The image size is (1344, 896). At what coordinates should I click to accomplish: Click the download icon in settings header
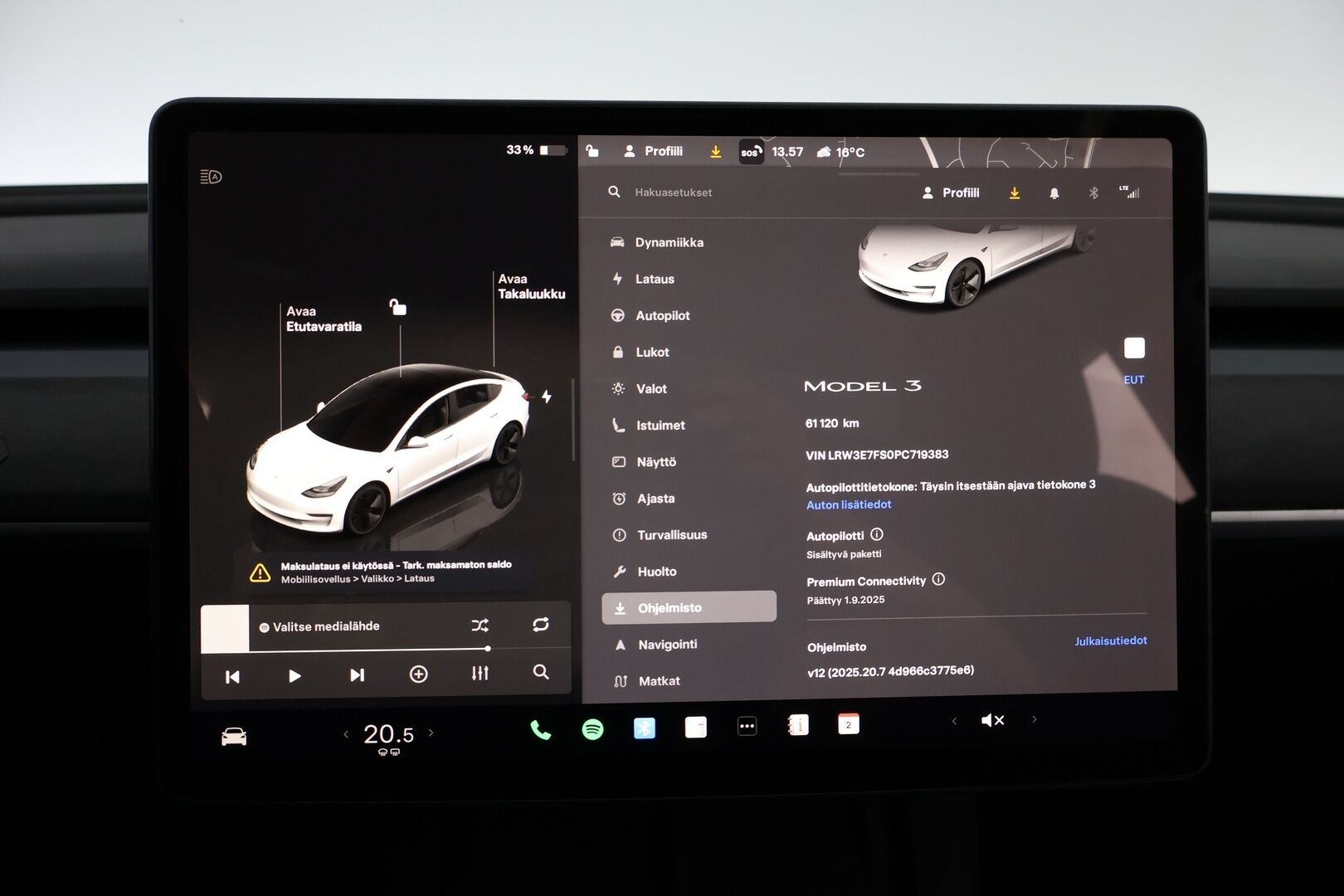tap(1014, 192)
